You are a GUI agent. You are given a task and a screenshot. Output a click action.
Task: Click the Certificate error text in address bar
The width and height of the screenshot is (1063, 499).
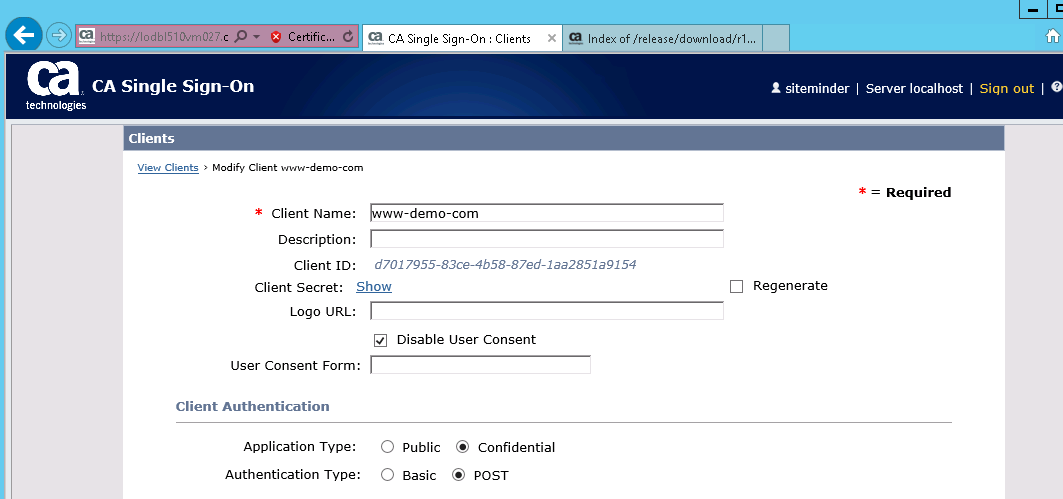click(x=311, y=37)
